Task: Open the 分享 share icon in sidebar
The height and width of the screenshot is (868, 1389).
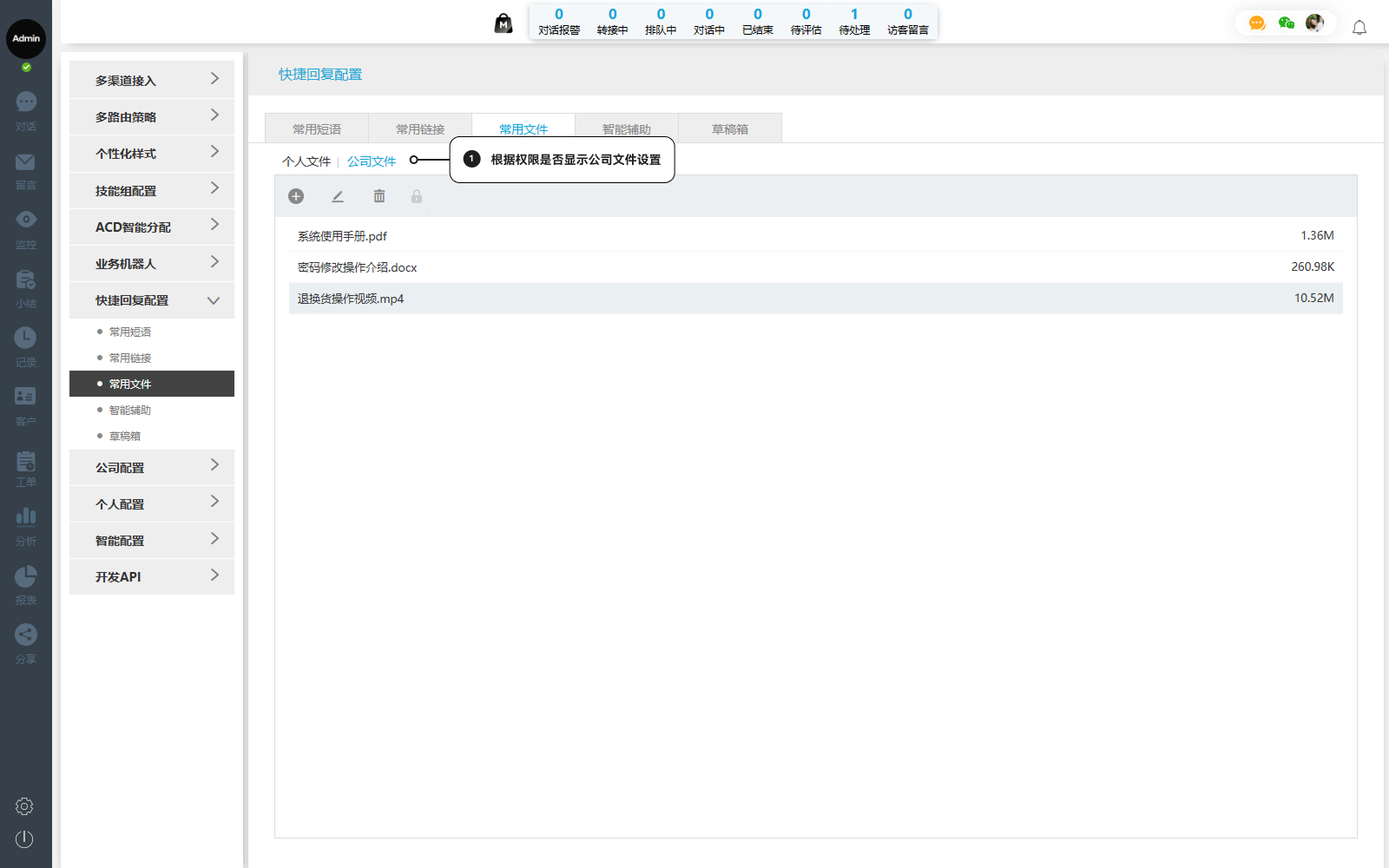Action: pyautogui.click(x=26, y=635)
